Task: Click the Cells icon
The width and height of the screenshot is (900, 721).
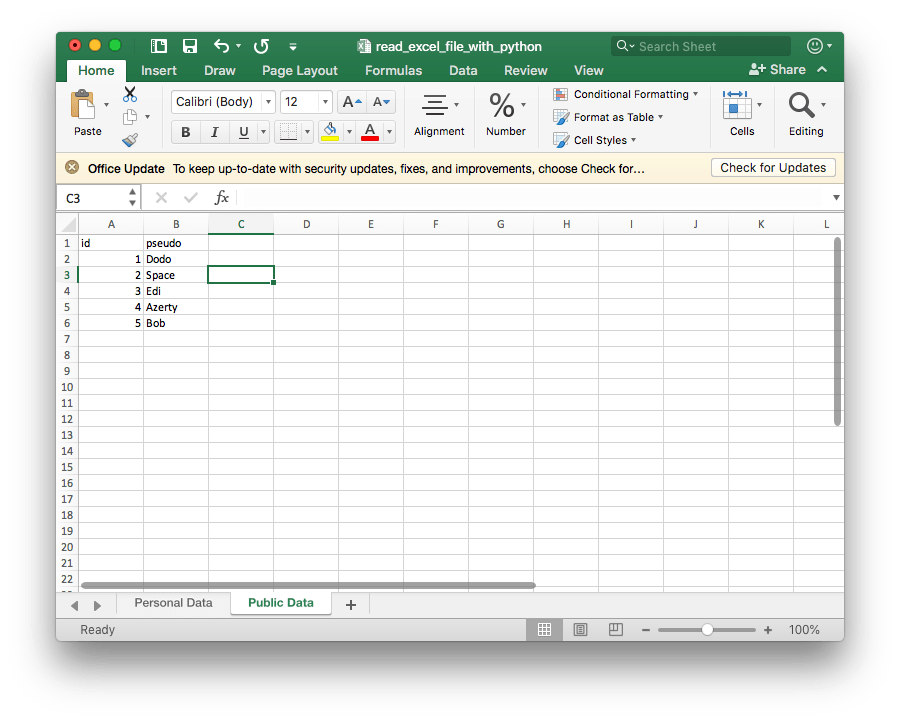Action: tap(741, 108)
